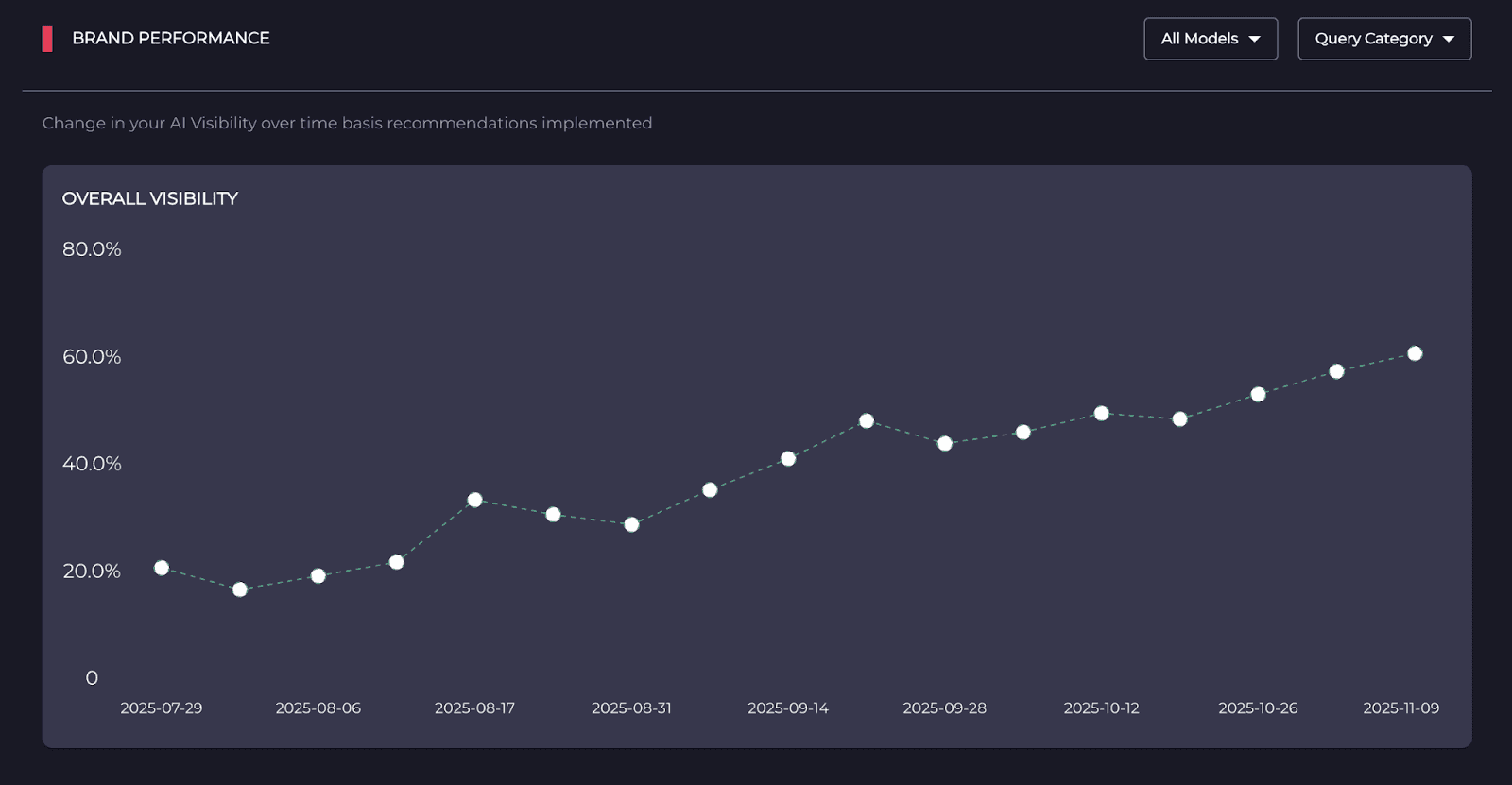Open the Query Category dropdown
1512x785 pixels.
[1384, 39]
